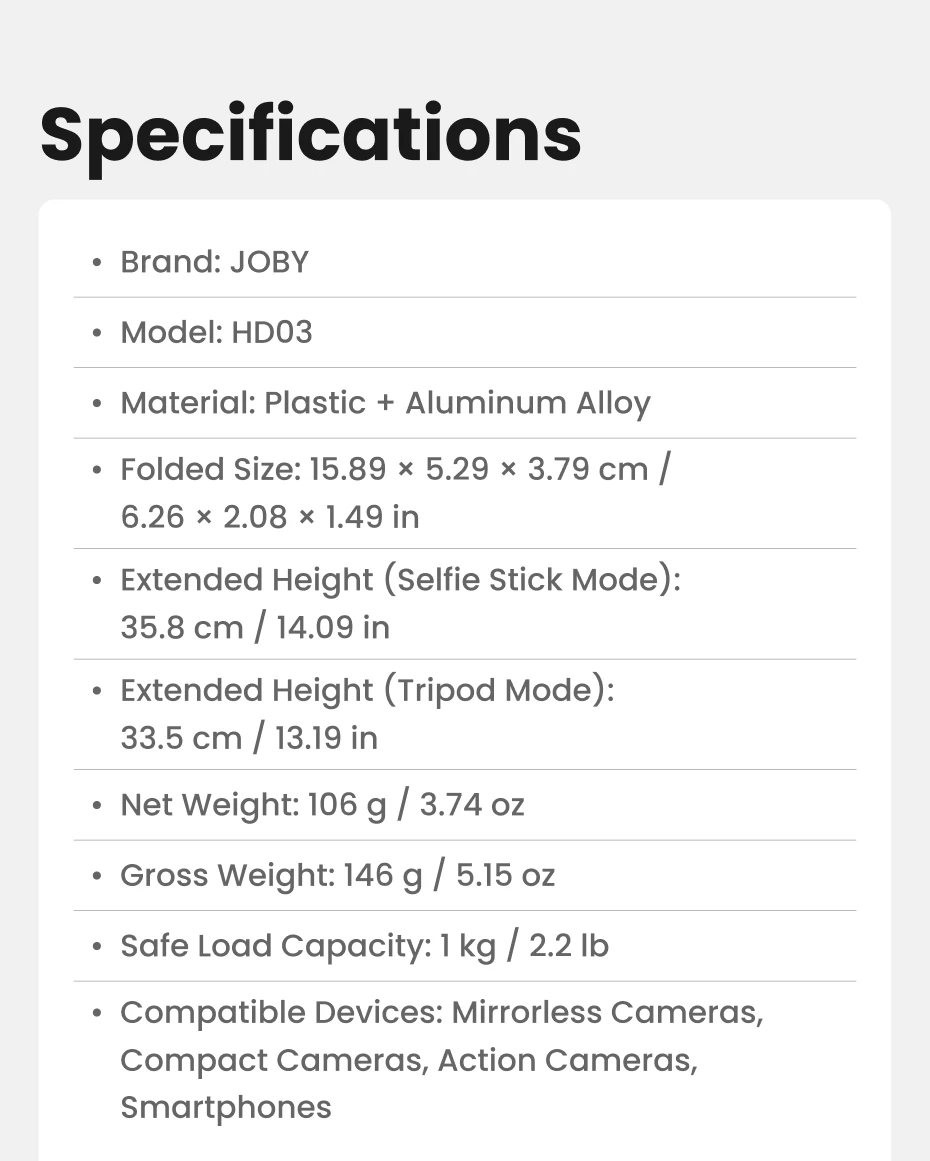Select Material: Plastic + Aluminum Alloy row
This screenshot has height=1161, width=930.
[x=465, y=403]
